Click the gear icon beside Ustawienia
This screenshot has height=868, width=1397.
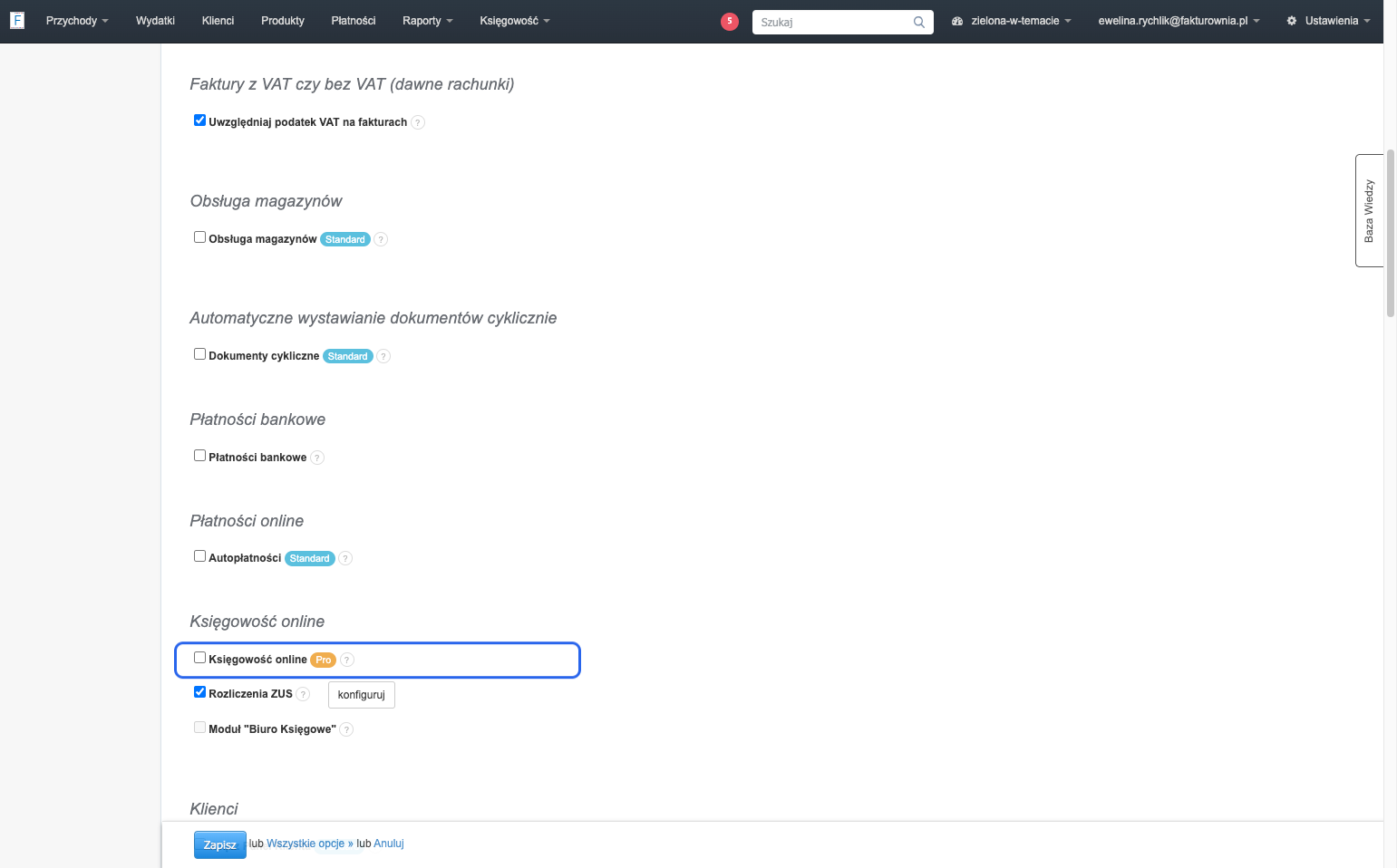click(x=1292, y=21)
